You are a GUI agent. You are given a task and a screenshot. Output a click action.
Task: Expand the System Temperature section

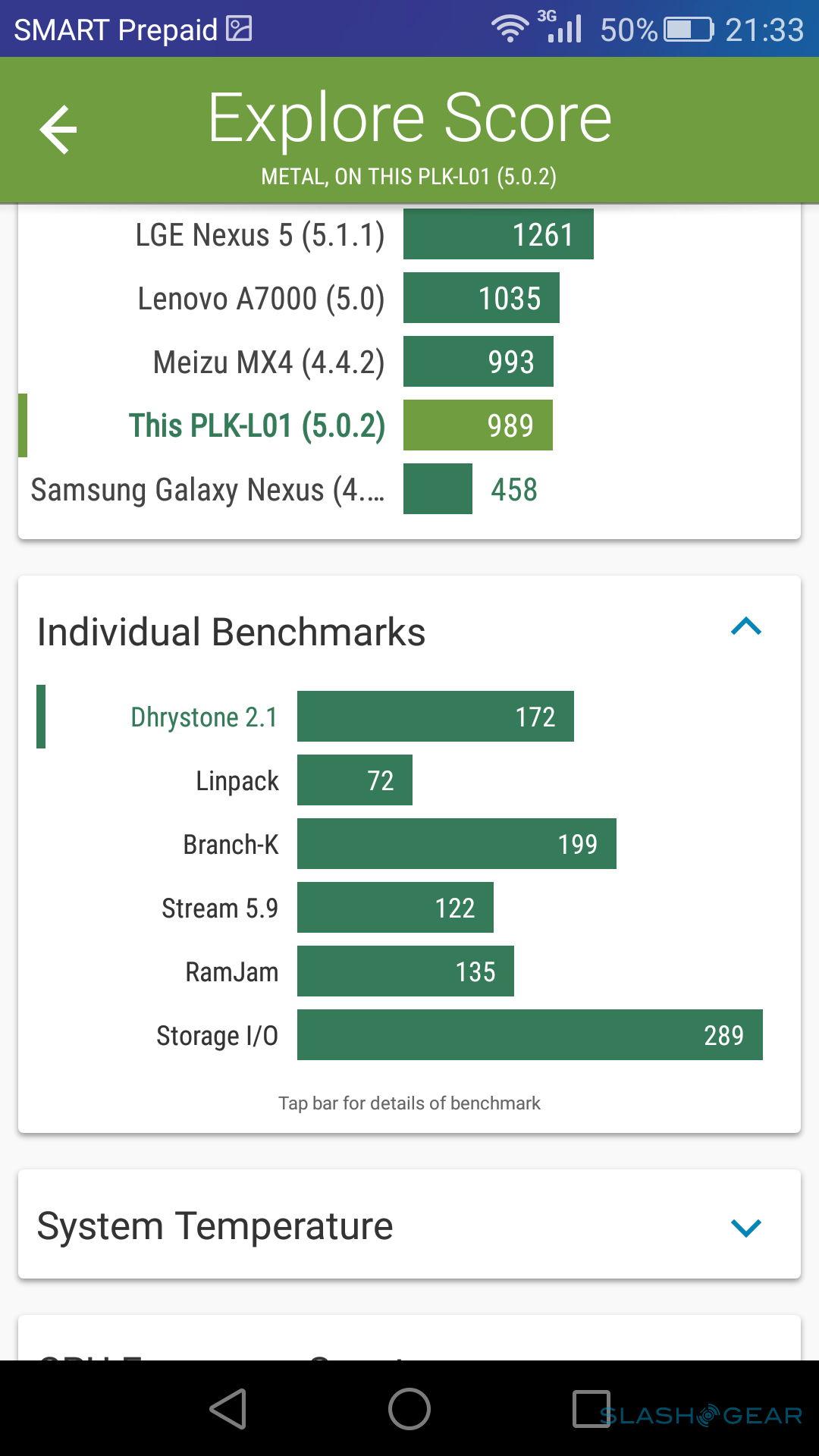point(745,1228)
